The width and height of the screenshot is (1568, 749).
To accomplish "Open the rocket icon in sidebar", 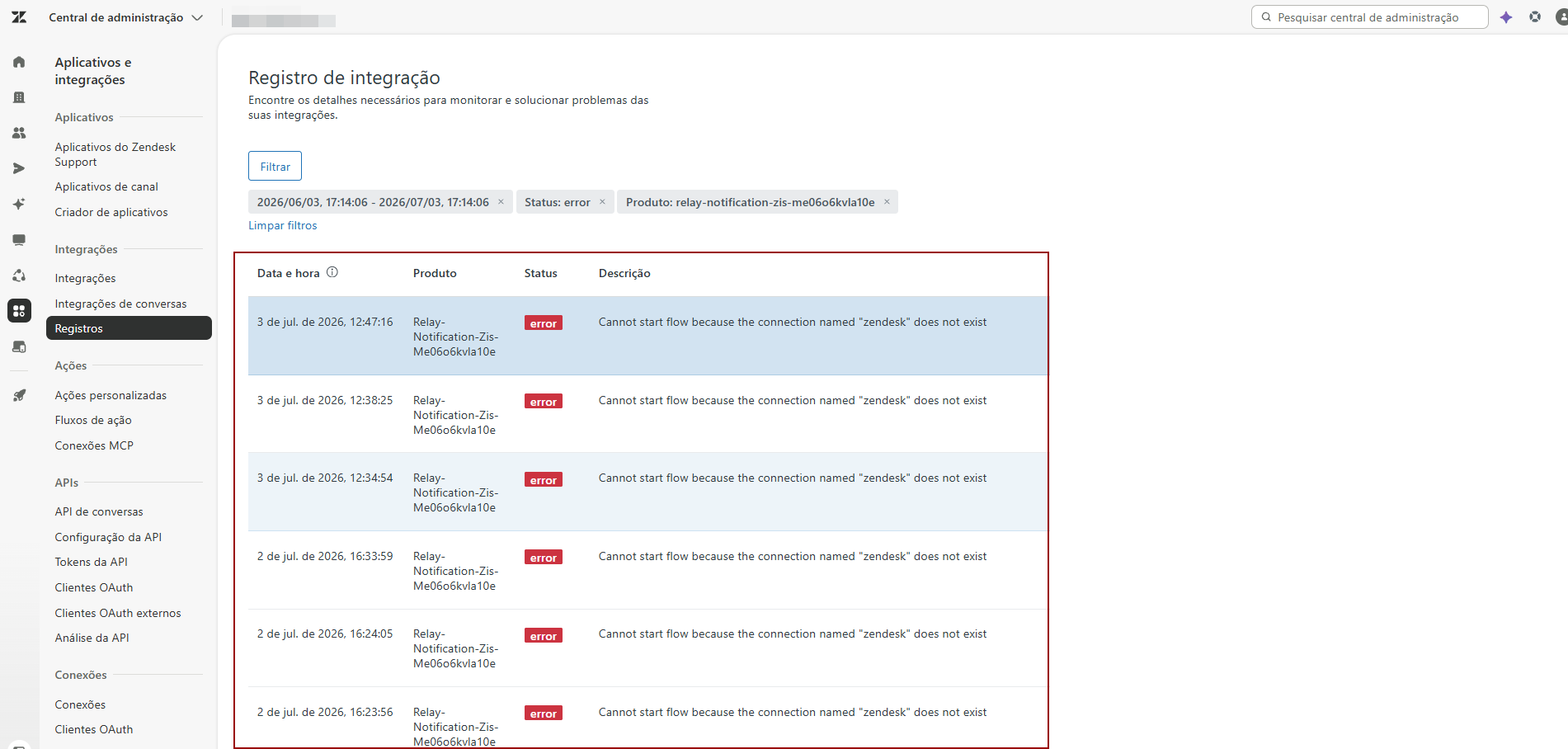I will coord(19,396).
